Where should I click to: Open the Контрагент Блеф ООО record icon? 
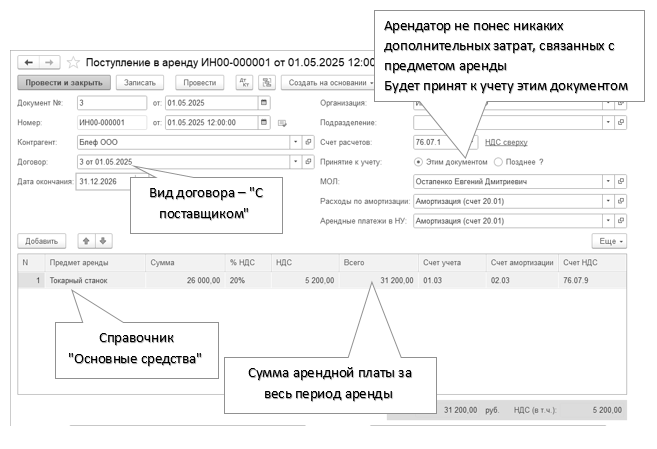308,142
